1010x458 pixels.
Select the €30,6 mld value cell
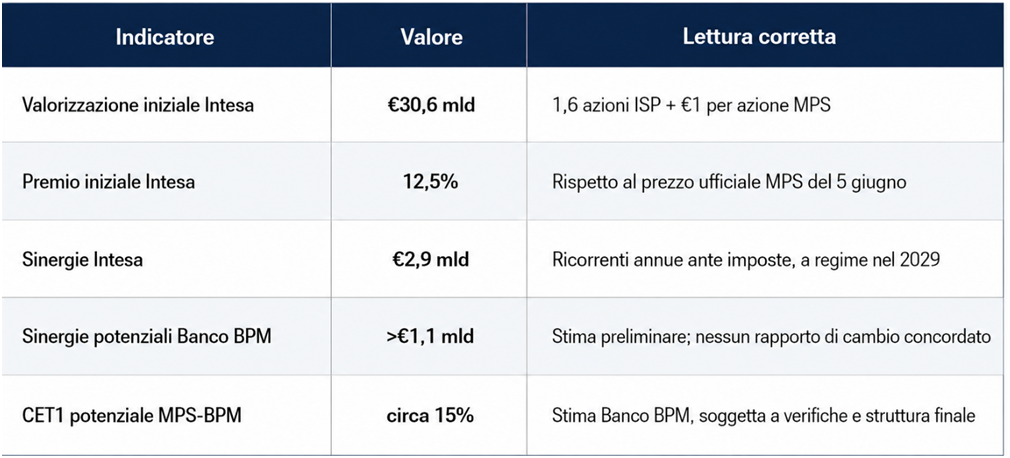point(431,105)
